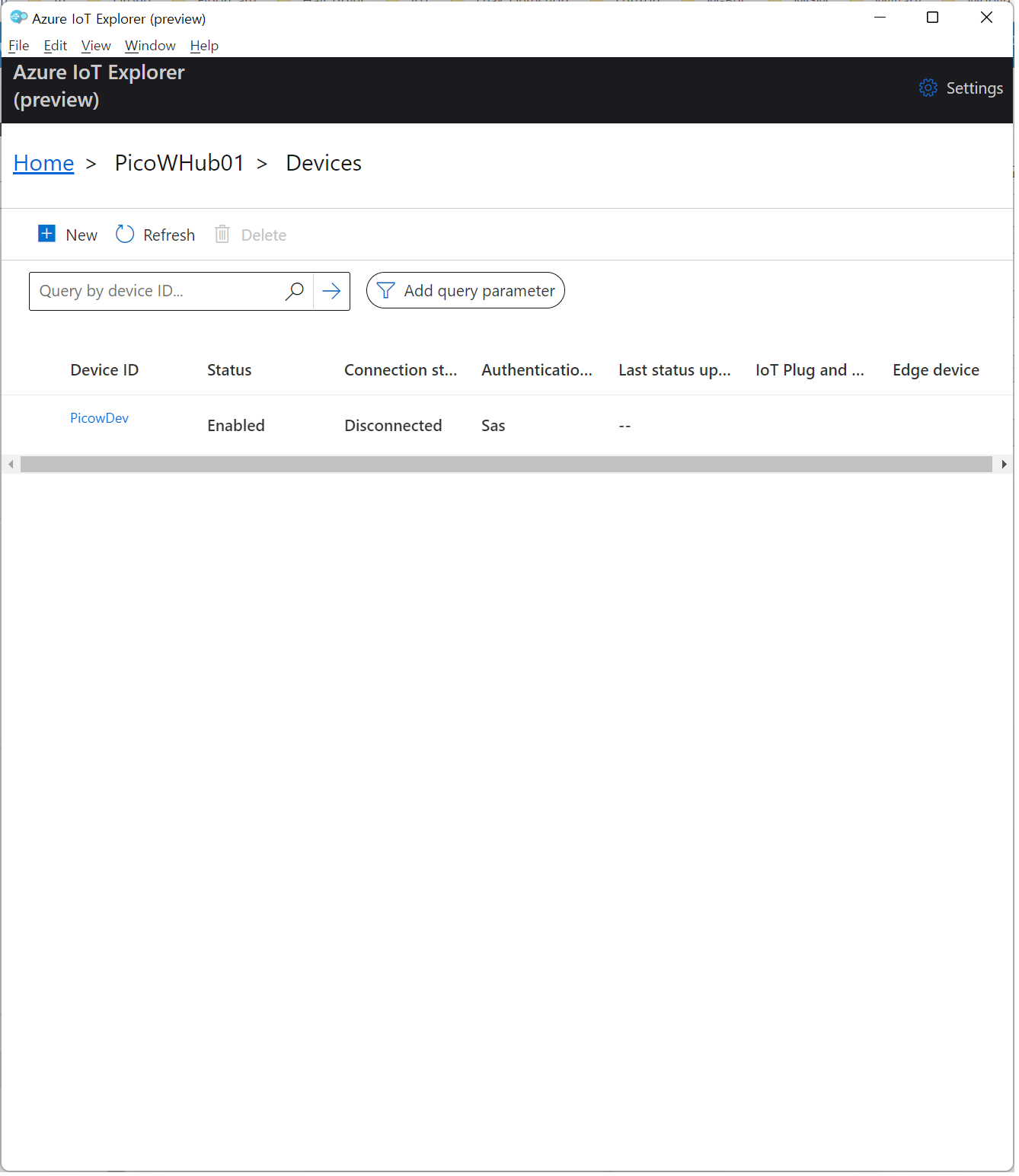The image size is (1019, 1176).
Task: Click the Refresh button label
Action: pos(169,235)
